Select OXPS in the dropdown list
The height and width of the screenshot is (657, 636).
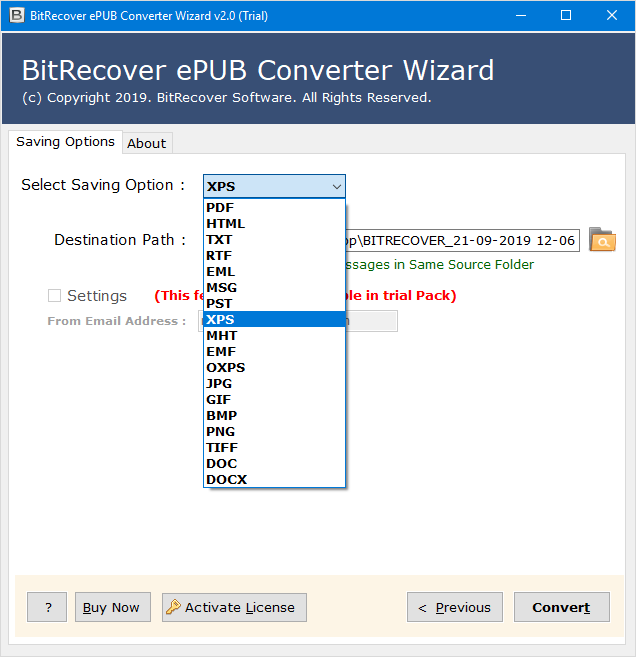tap(274, 367)
